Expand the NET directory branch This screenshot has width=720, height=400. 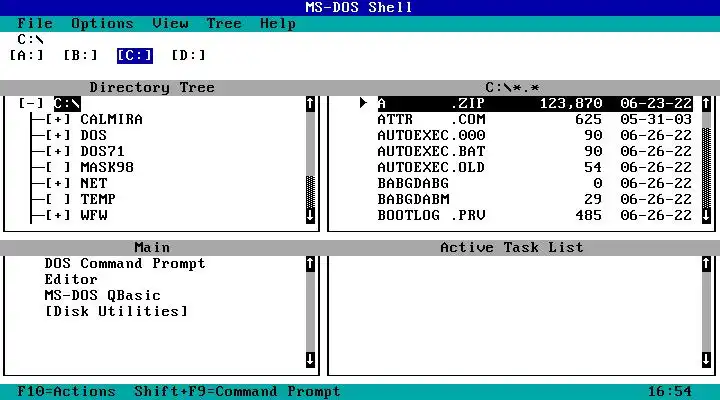[58, 183]
